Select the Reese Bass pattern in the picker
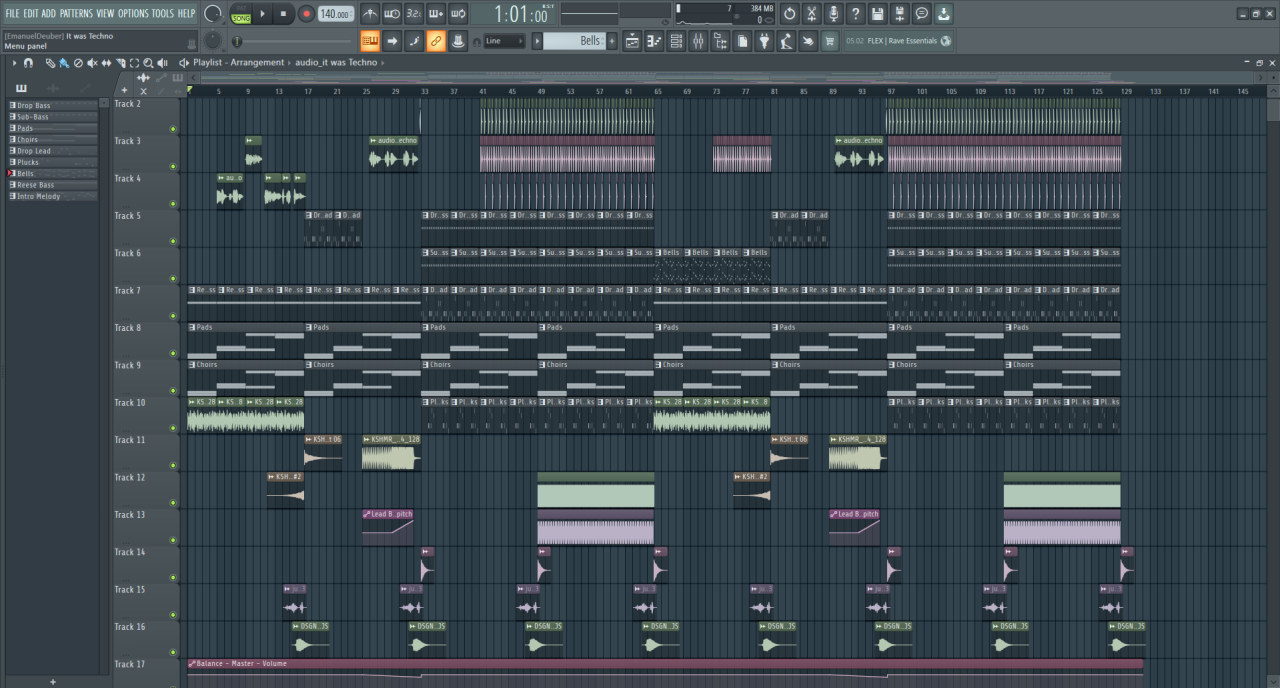Viewport: 1280px width, 688px height. pyautogui.click(x=53, y=185)
